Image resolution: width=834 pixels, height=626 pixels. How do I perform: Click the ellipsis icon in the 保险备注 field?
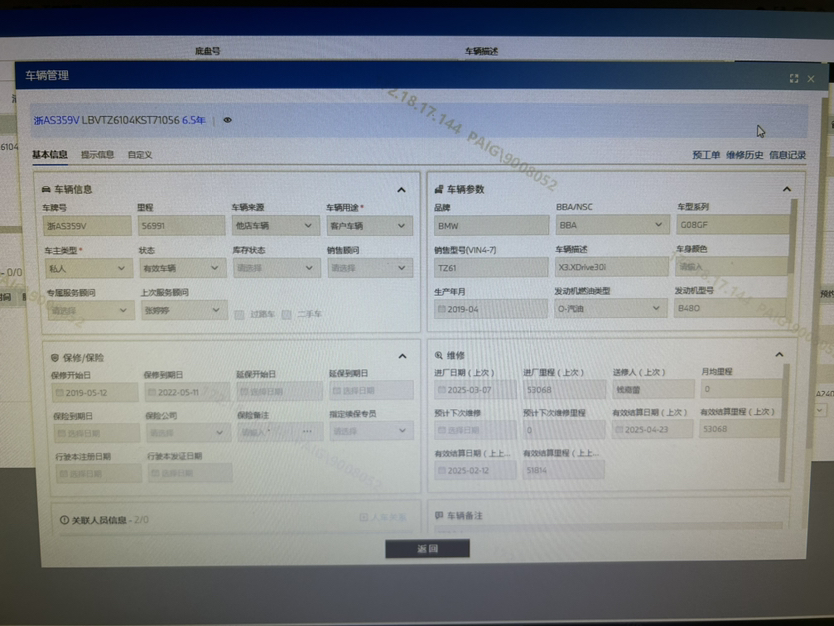307,432
